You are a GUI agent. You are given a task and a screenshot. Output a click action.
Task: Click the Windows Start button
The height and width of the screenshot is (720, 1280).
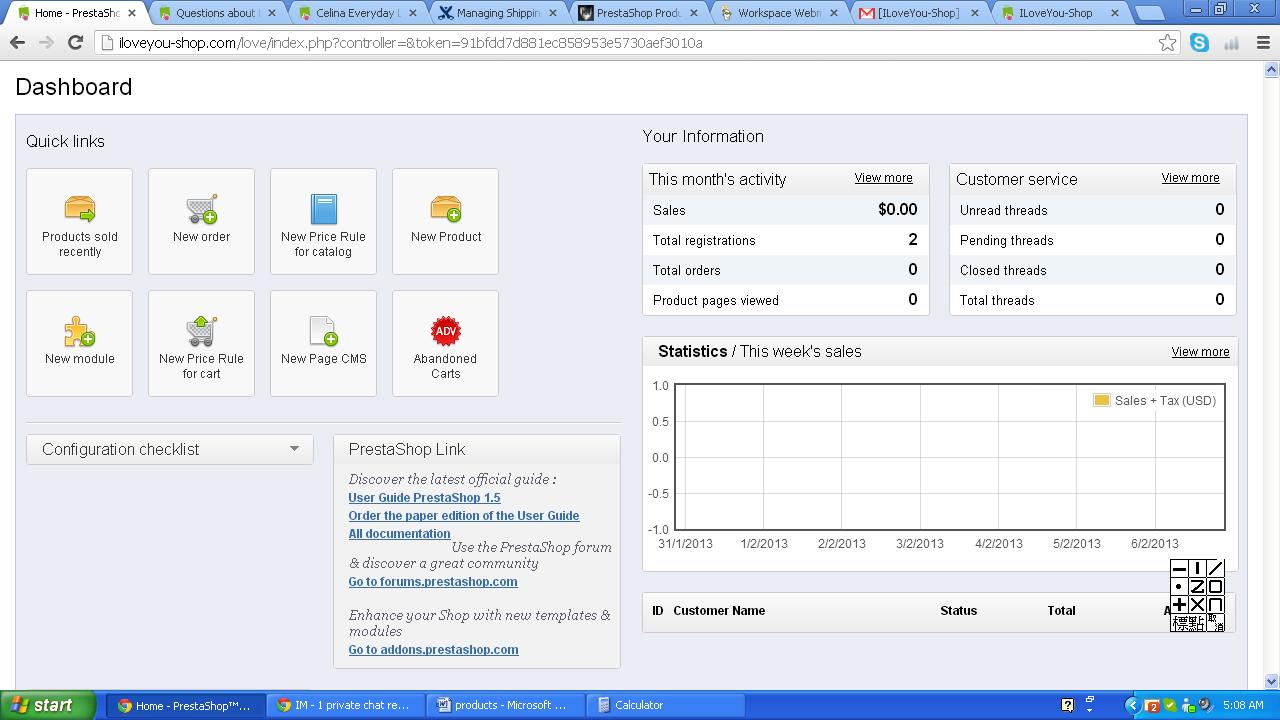pyautogui.click(x=48, y=705)
